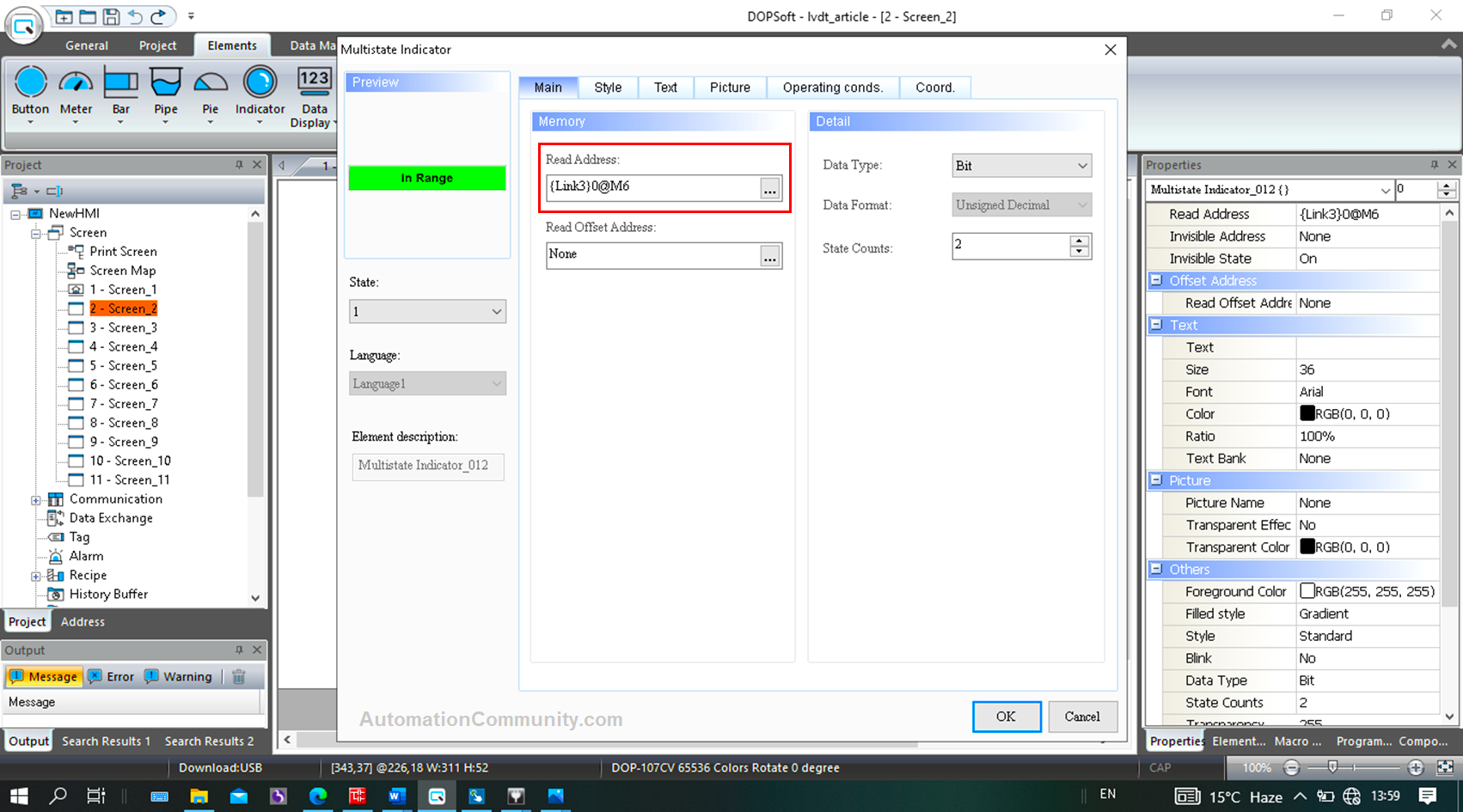Switch to the Style tab

click(608, 88)
